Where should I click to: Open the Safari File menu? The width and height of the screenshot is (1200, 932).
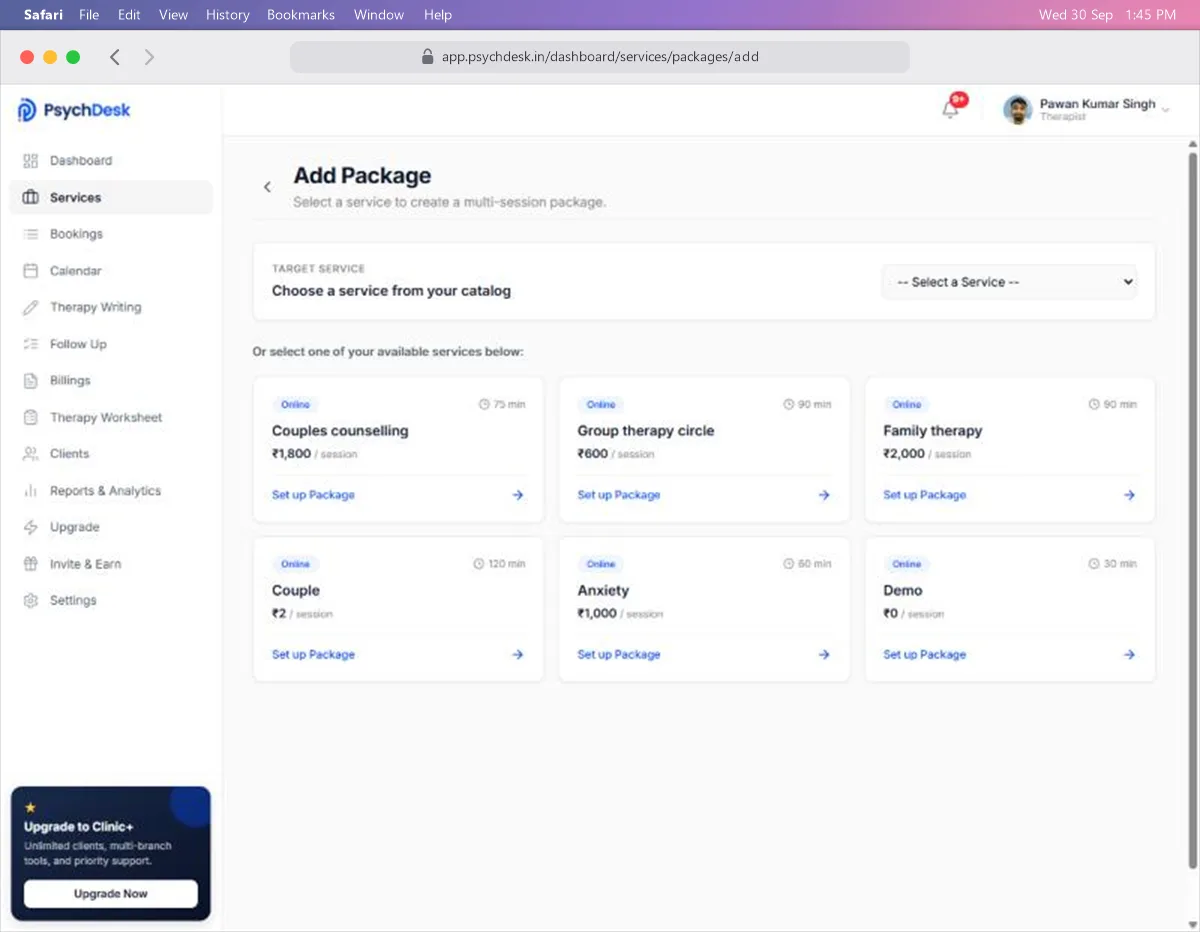(x=89, y=15)
